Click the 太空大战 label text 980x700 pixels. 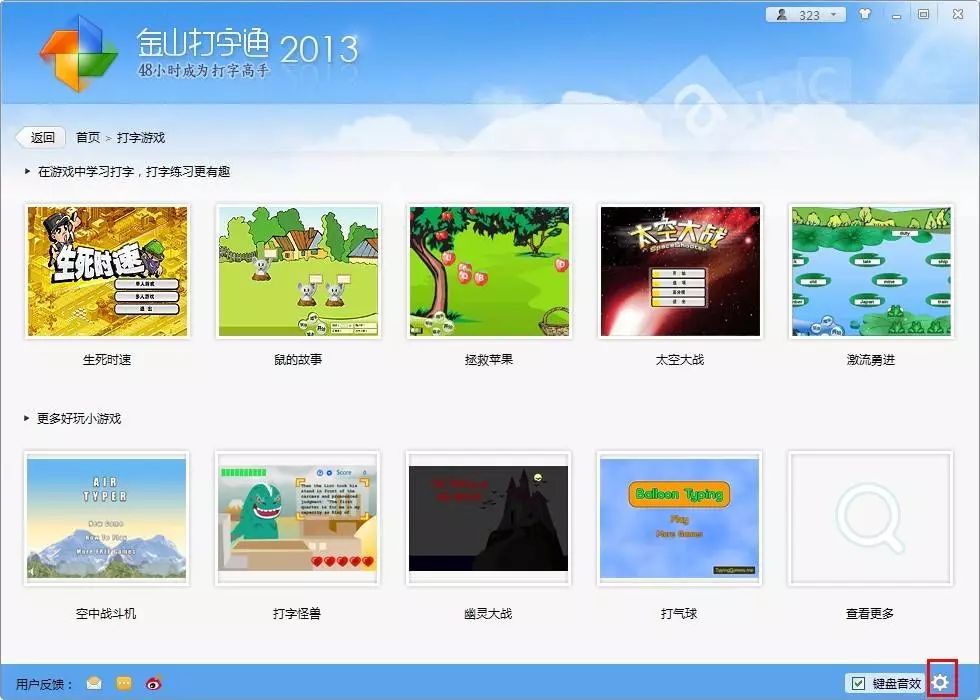point(680,359)
